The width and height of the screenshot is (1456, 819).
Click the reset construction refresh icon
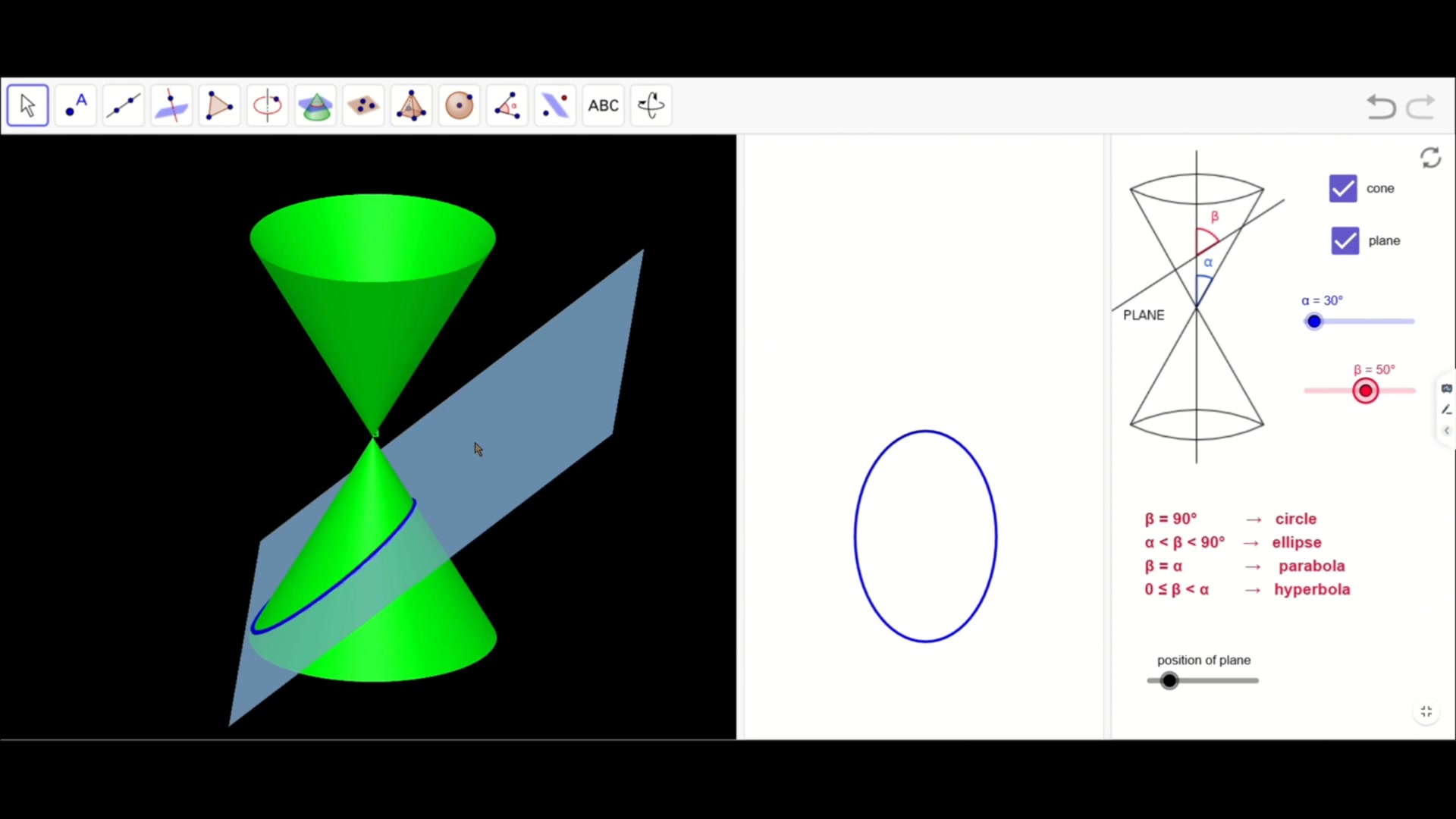(1430, 158)
